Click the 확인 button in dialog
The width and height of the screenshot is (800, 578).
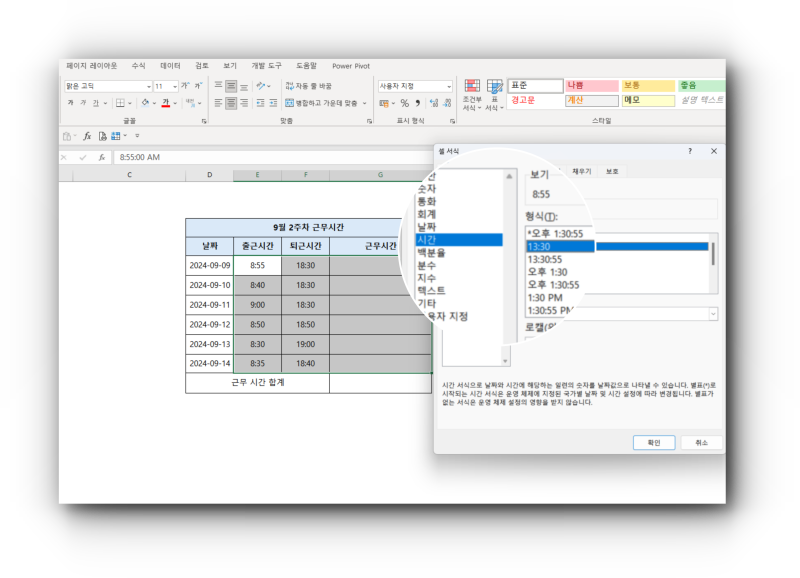pyautogui.click(x=653, y=442)
